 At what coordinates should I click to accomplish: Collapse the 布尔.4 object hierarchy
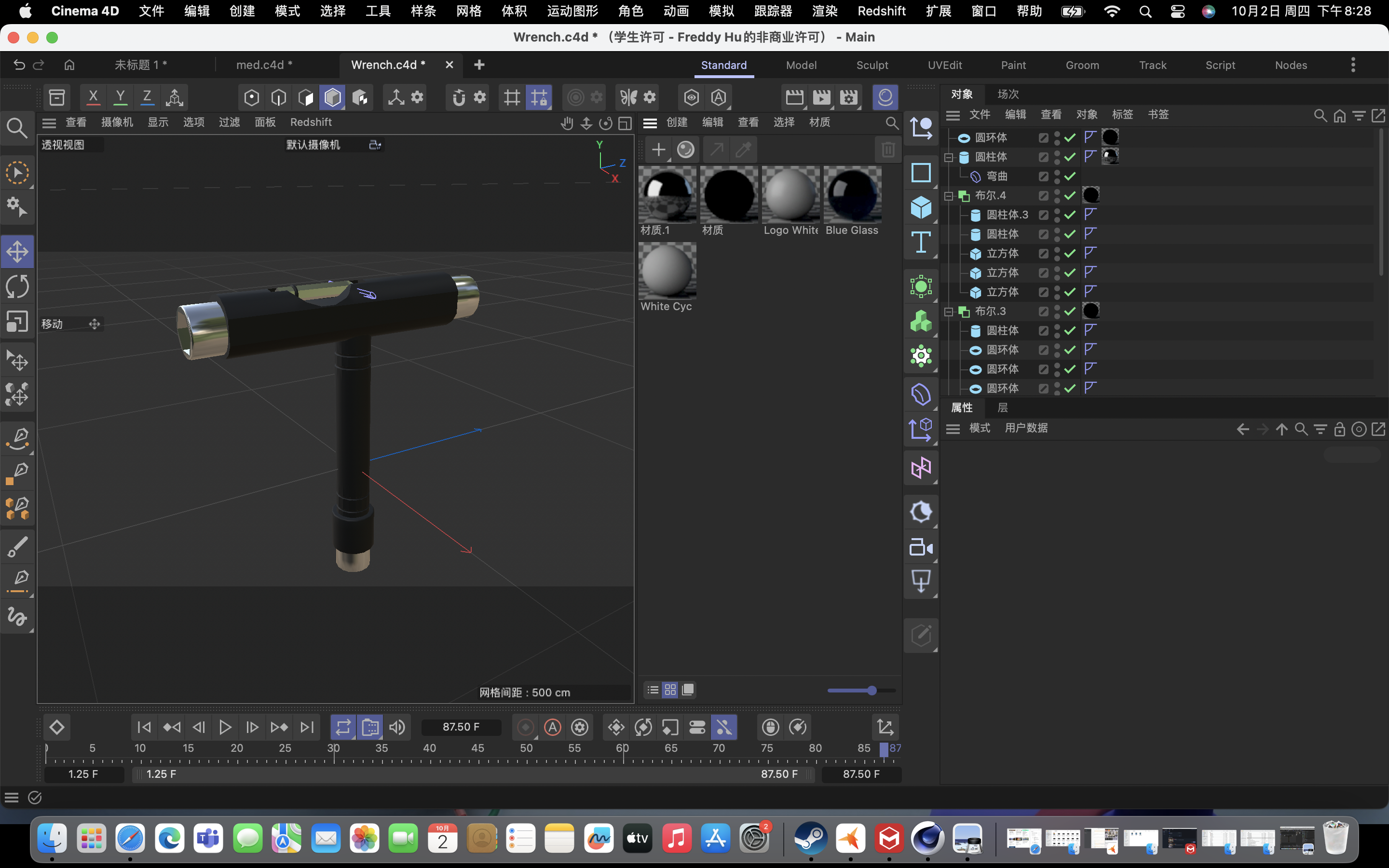pos(948,196)
